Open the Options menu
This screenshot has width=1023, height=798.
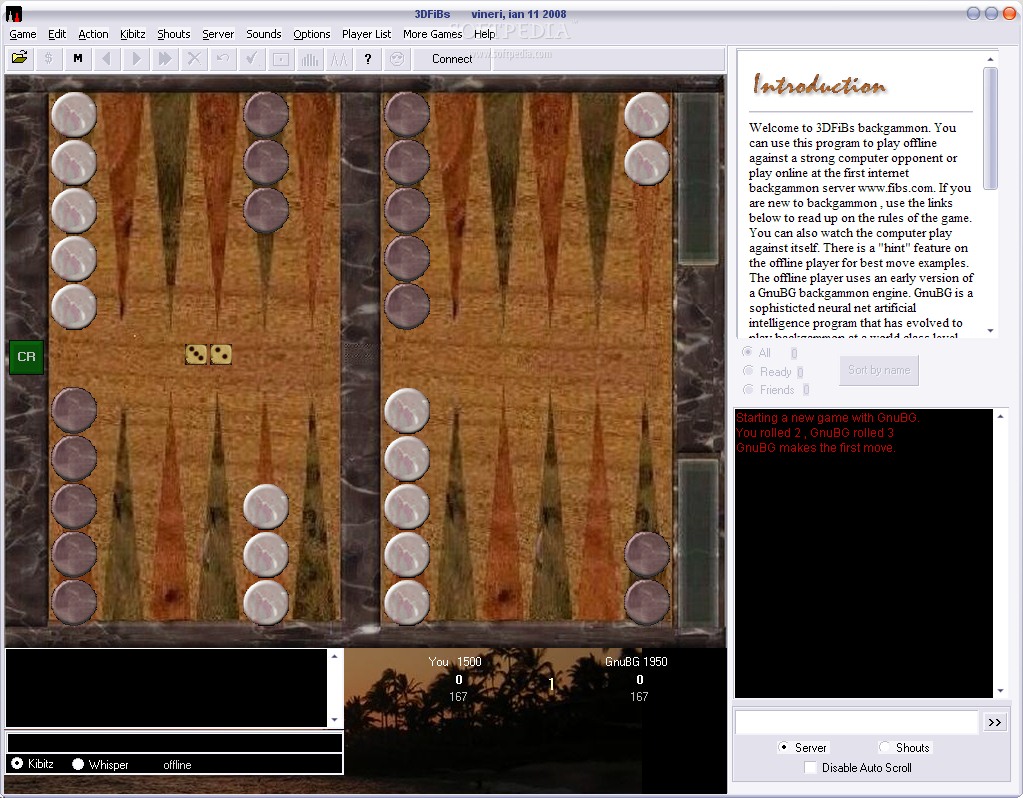pyautogui.click(x=311, y=34)
